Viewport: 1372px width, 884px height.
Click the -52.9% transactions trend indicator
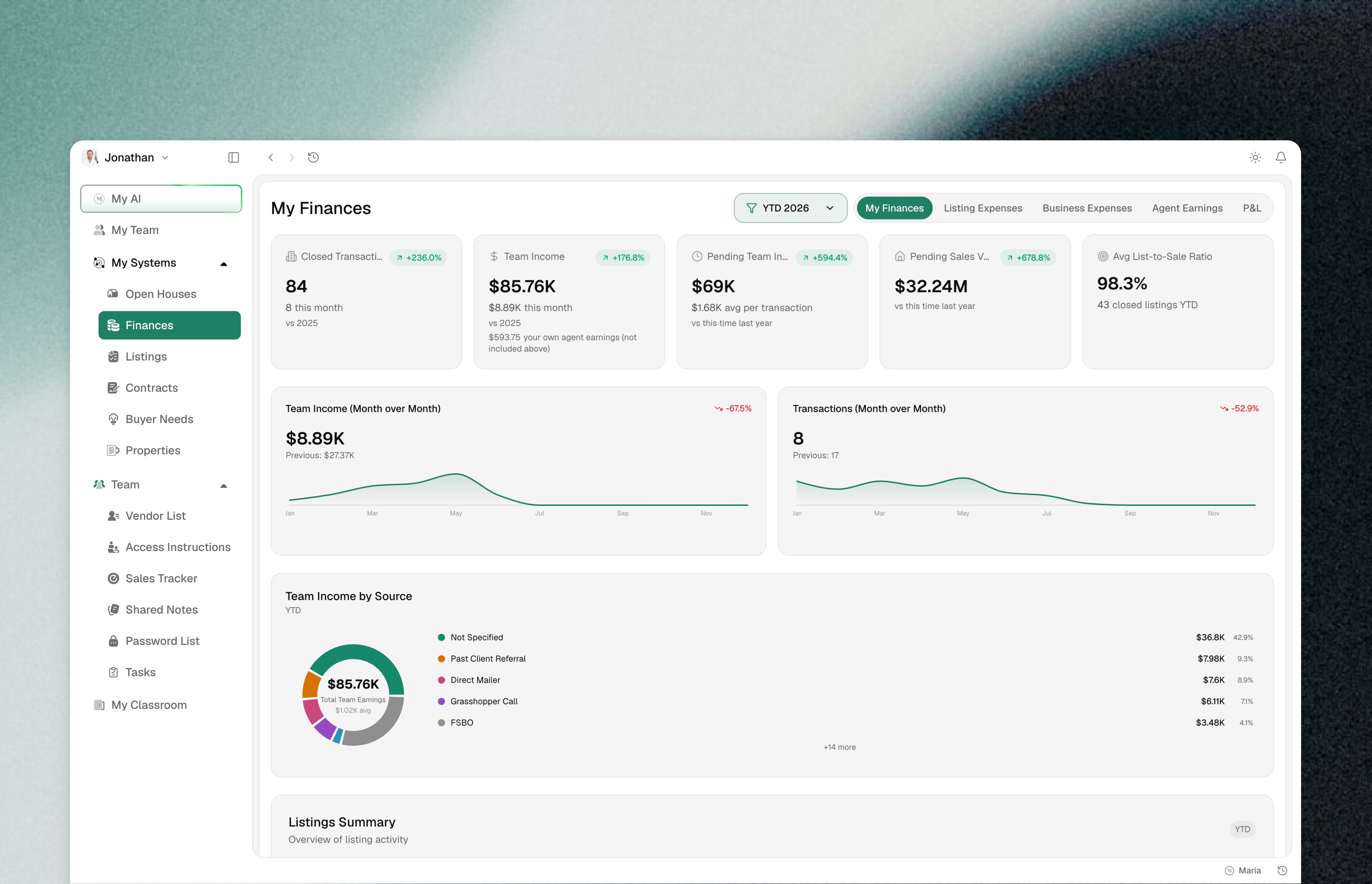[x=1239, y=409]
